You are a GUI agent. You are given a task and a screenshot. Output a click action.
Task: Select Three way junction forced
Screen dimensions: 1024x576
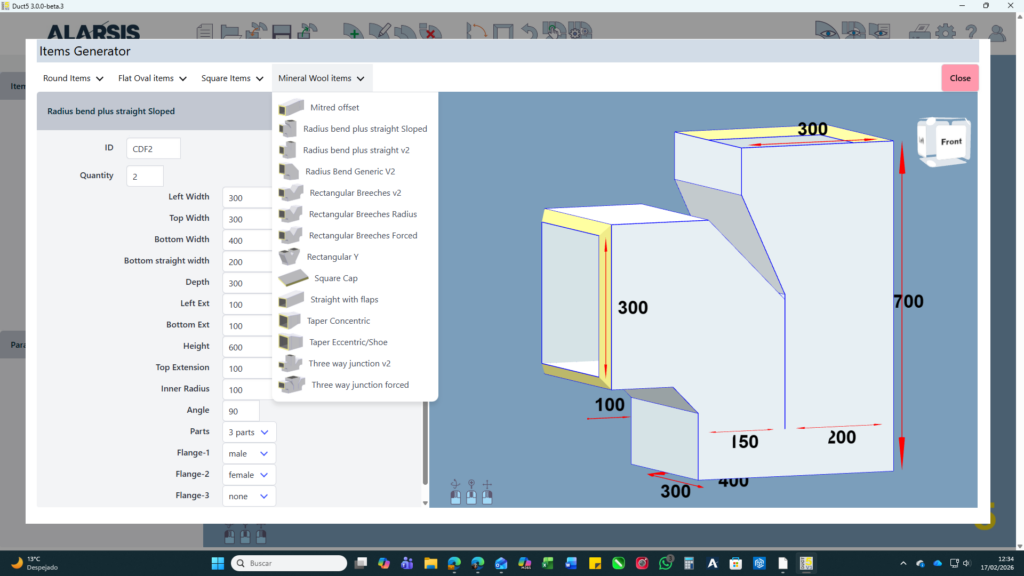click(x=359, y=385)
